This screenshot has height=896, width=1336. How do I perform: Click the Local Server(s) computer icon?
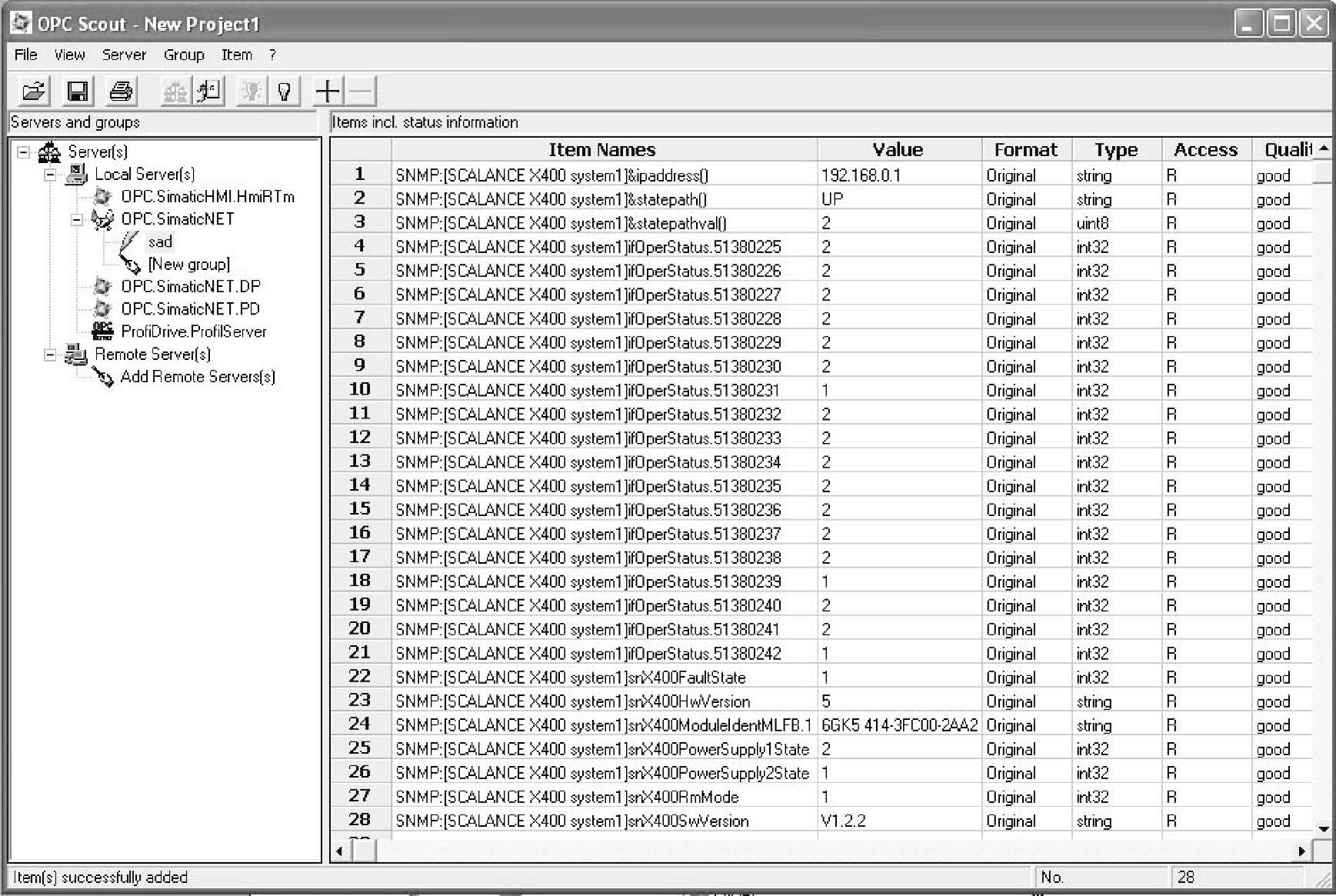pyautogui.click(x=76, y=175)
